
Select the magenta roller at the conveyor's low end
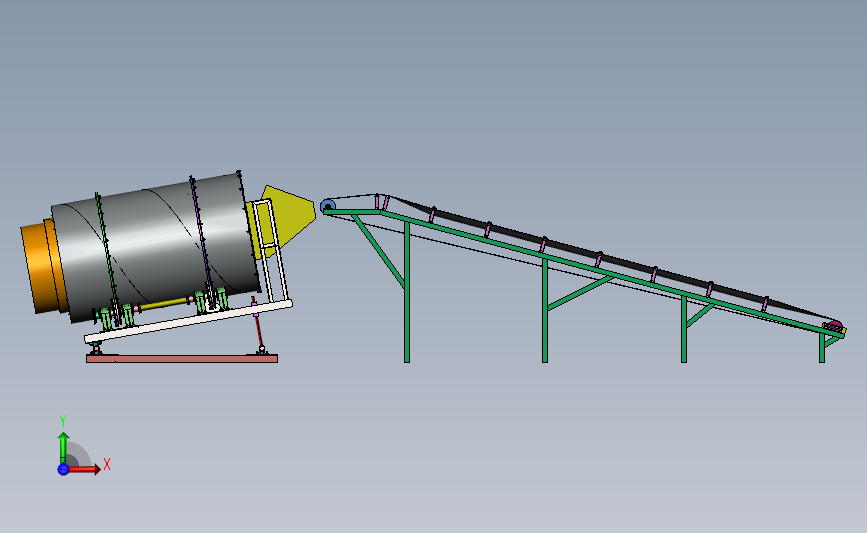coord(833,326)
